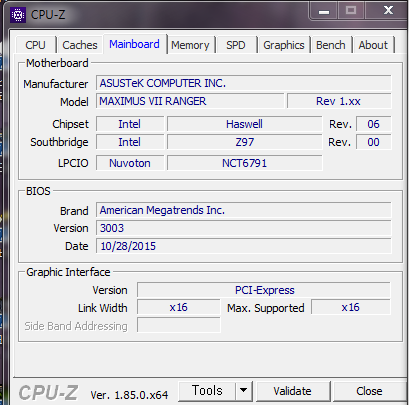
Task: Click the ASUSTeK manufacturer field
Action: [244, 83]
